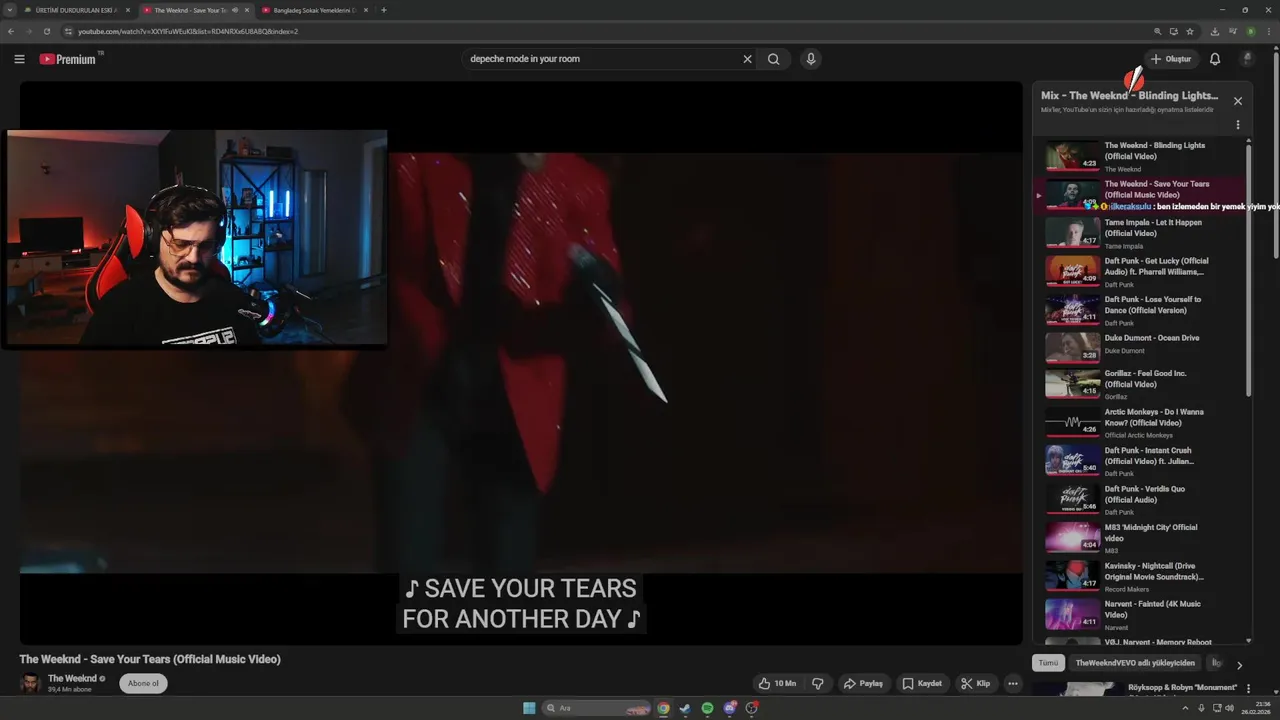The image size is (1280, 720).
Task: Dislike the video with thumbs down
Action: [818, 684]
